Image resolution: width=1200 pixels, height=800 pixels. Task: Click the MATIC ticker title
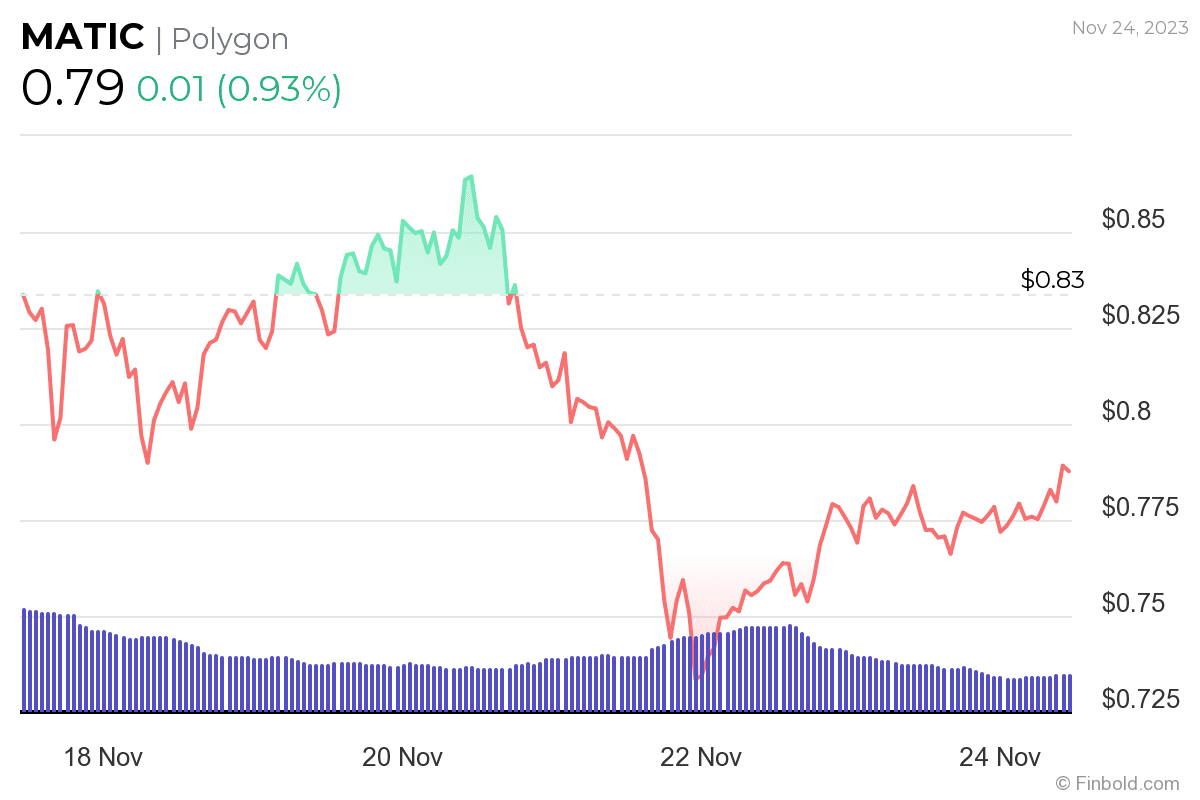83,38
